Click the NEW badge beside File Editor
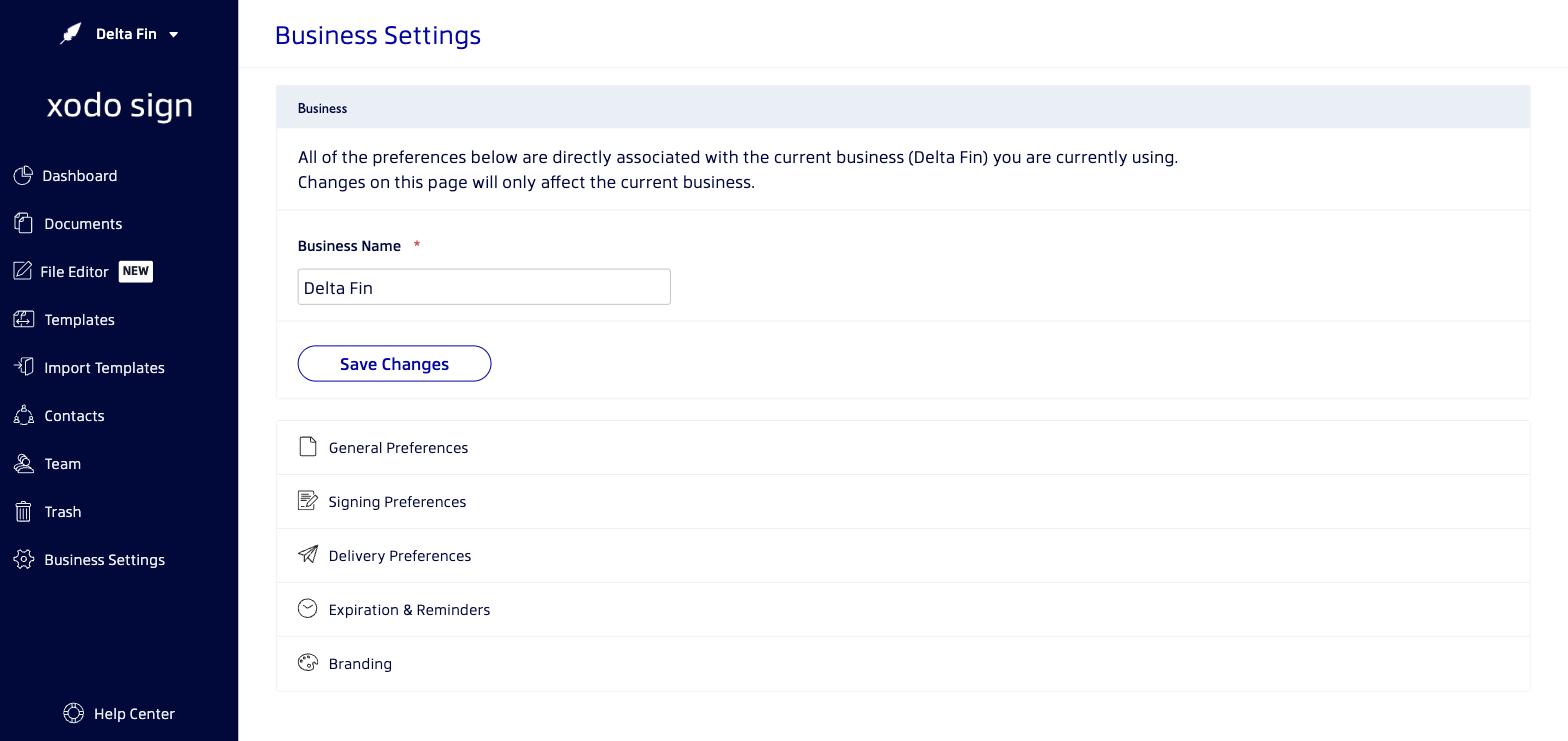Viewport: 1568px width, 741px height. 136,271
